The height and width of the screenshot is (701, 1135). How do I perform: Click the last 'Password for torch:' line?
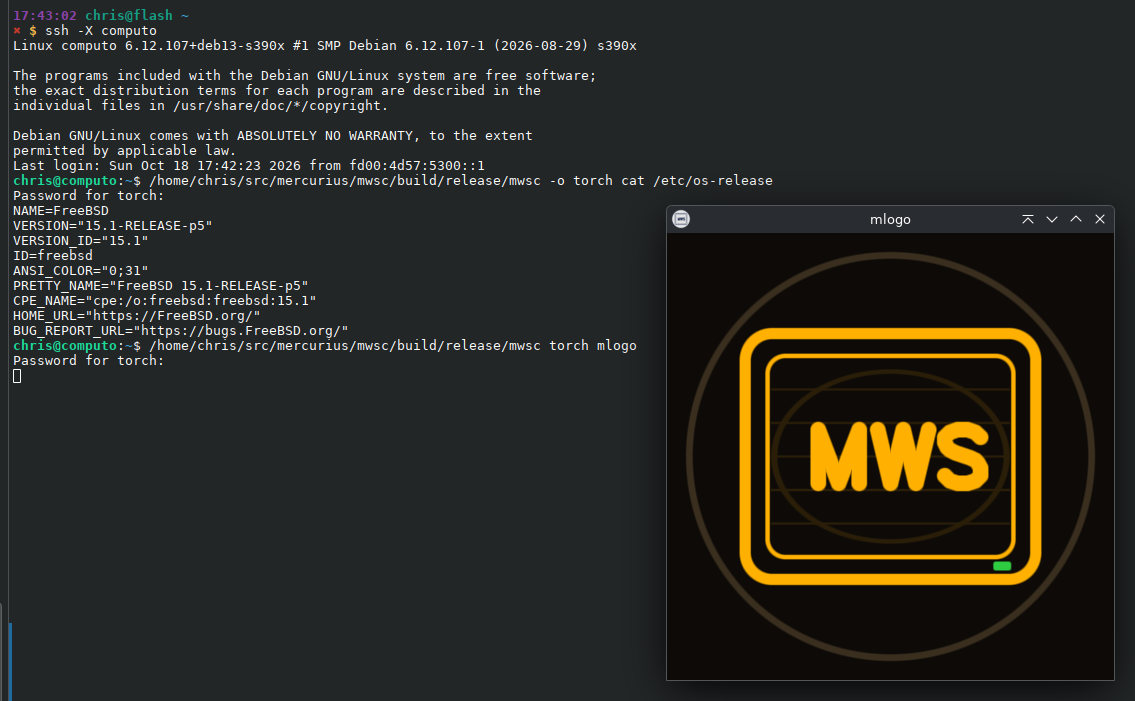[x=88, y=361]
